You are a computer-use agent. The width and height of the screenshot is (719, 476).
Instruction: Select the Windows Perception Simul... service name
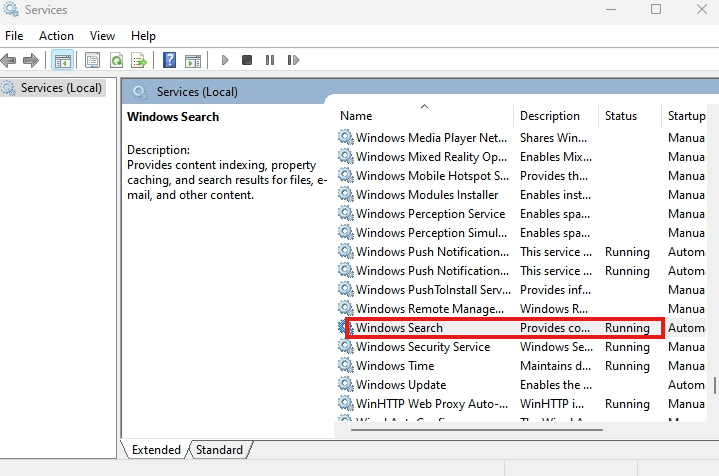click(431, 233)
